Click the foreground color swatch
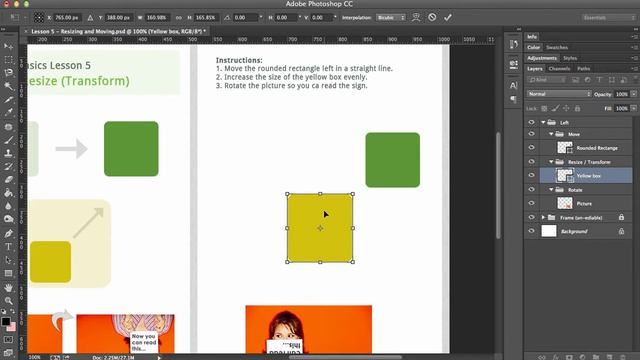640x360 pixels. click(6, 322)
